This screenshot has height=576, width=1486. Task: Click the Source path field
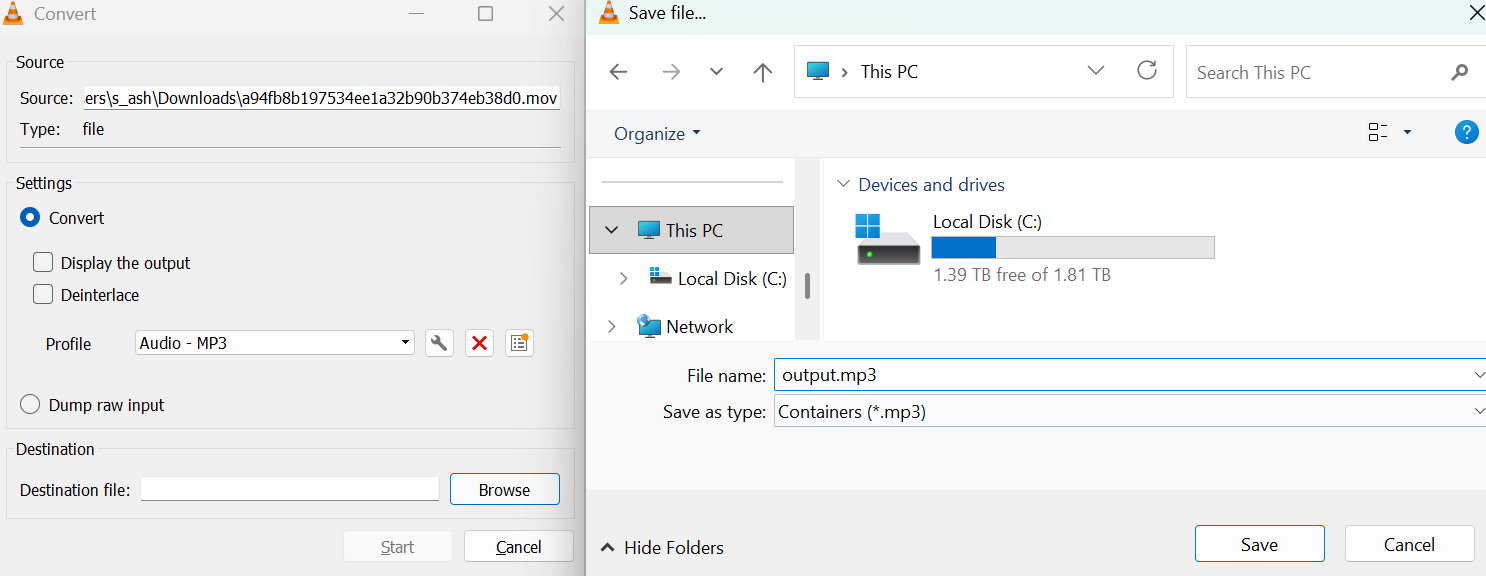[321, 98]
